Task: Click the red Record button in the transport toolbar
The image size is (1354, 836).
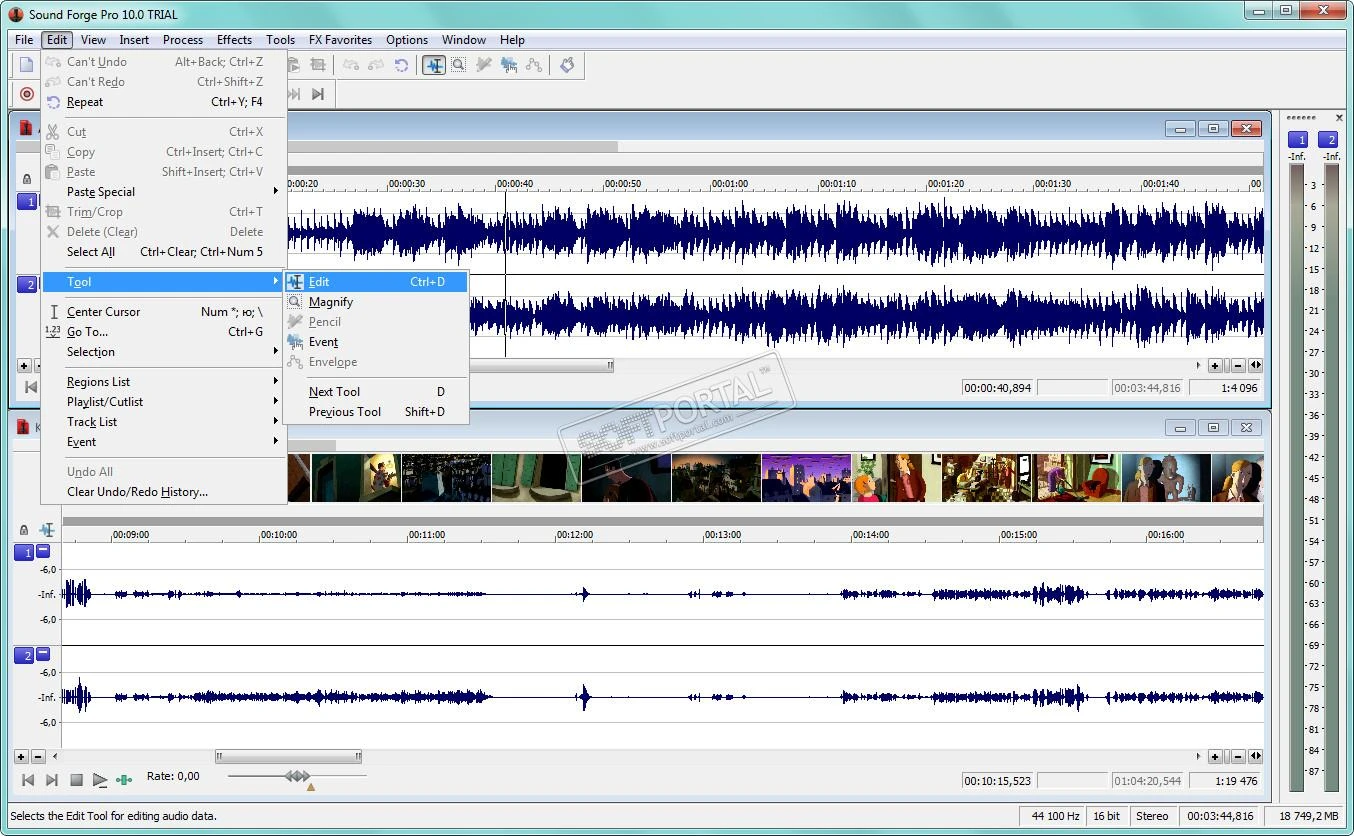Action: [27, 94]
